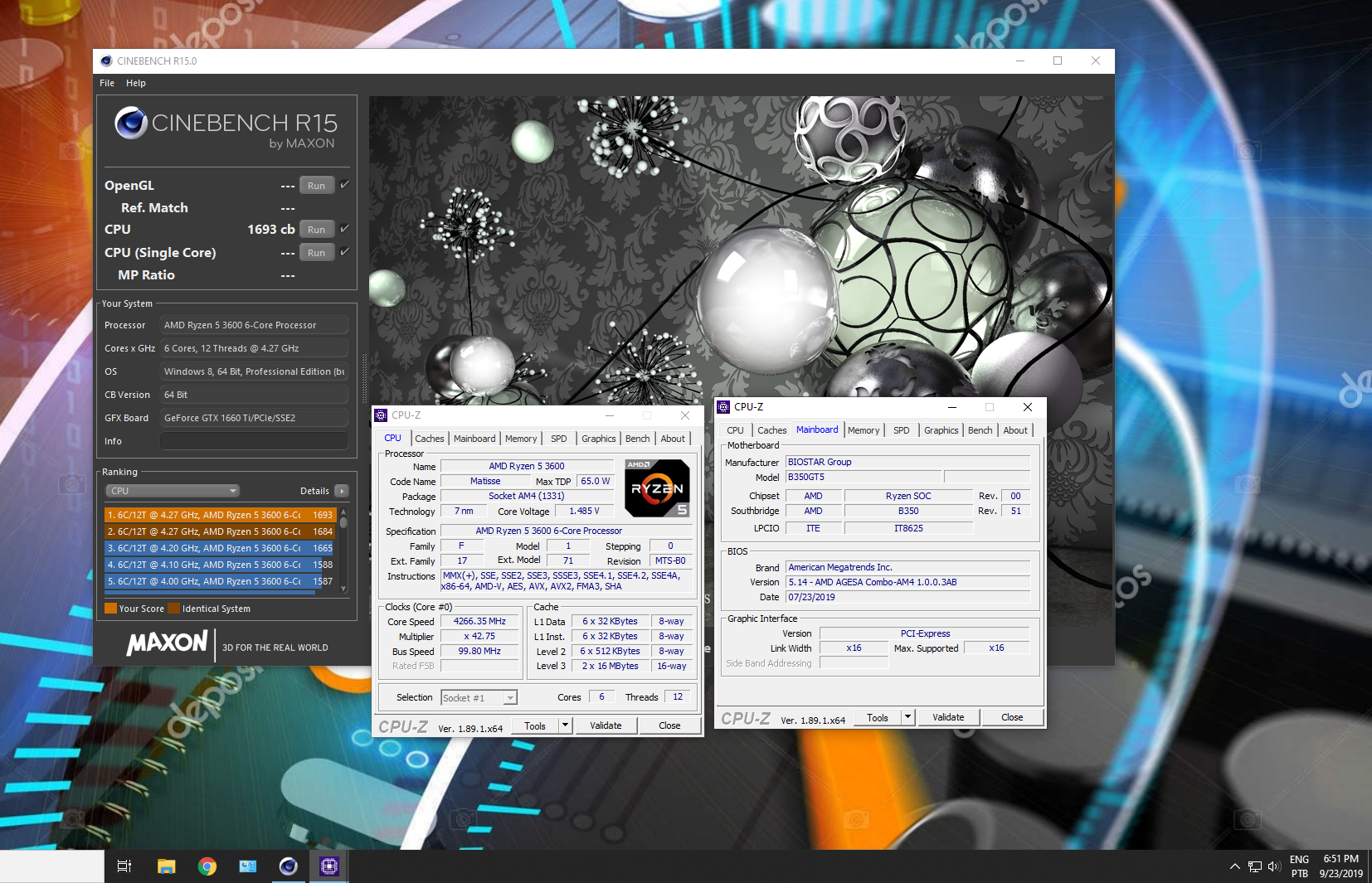Switch to Bench tab in left CPU-Z
Screen dimensions: 1372x883
pyautogui.click(x=638, y=439)
